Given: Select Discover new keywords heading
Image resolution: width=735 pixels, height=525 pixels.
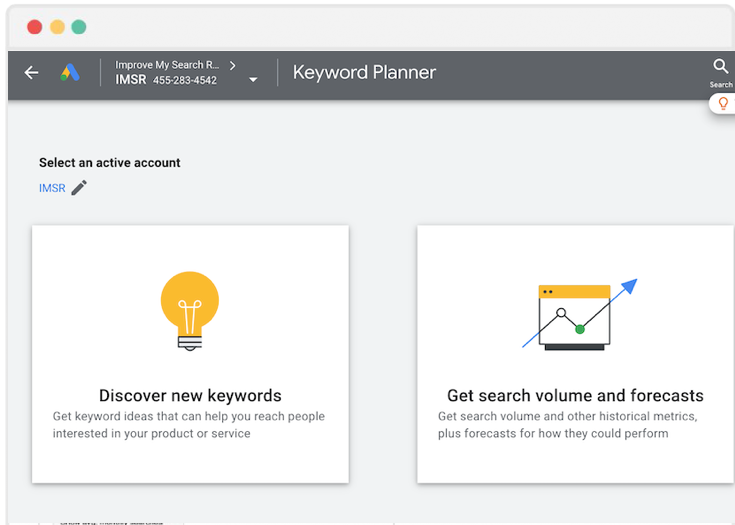Looking at the screenshot, I should [190, 395].
